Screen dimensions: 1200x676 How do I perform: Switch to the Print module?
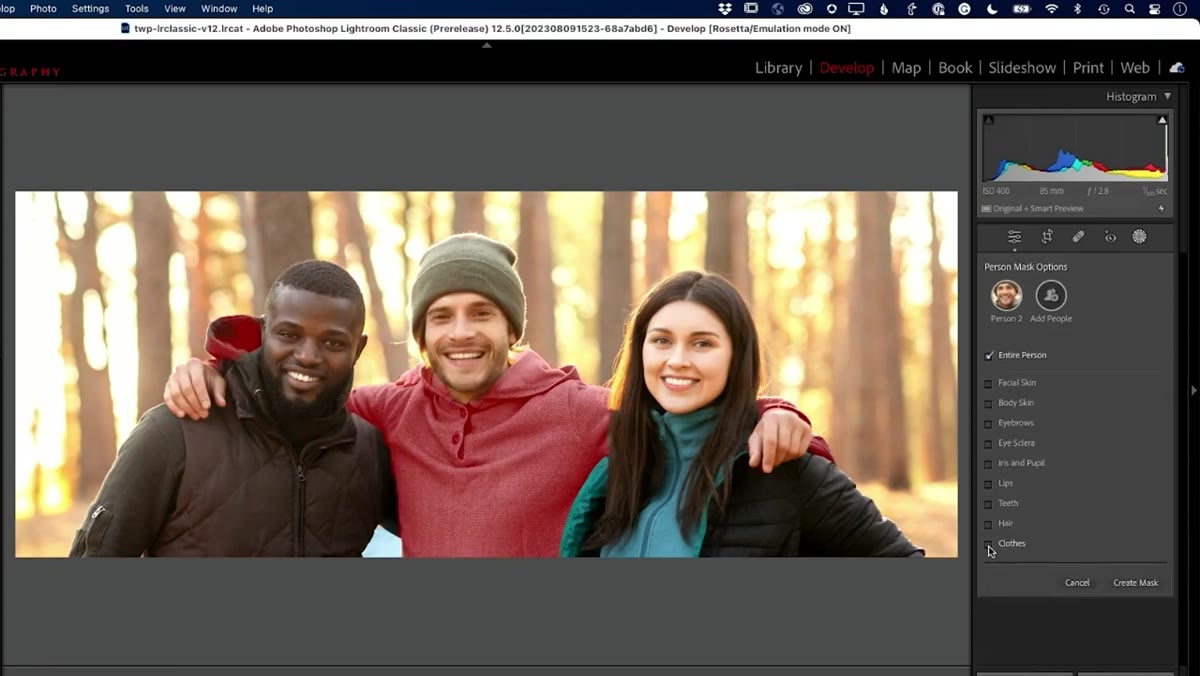[1088, 68]
